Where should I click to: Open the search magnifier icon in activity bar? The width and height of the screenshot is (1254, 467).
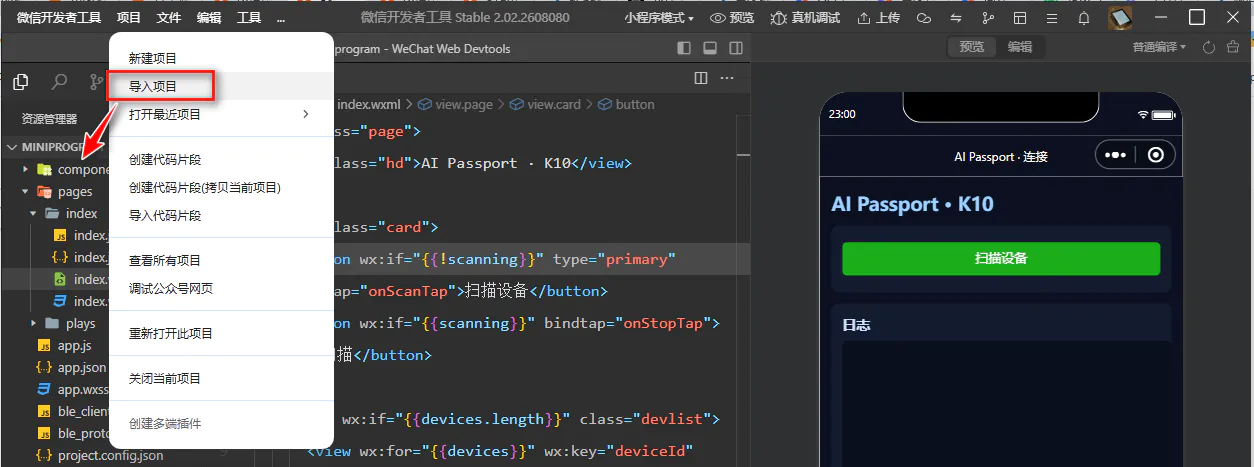(x=59, y=82)
